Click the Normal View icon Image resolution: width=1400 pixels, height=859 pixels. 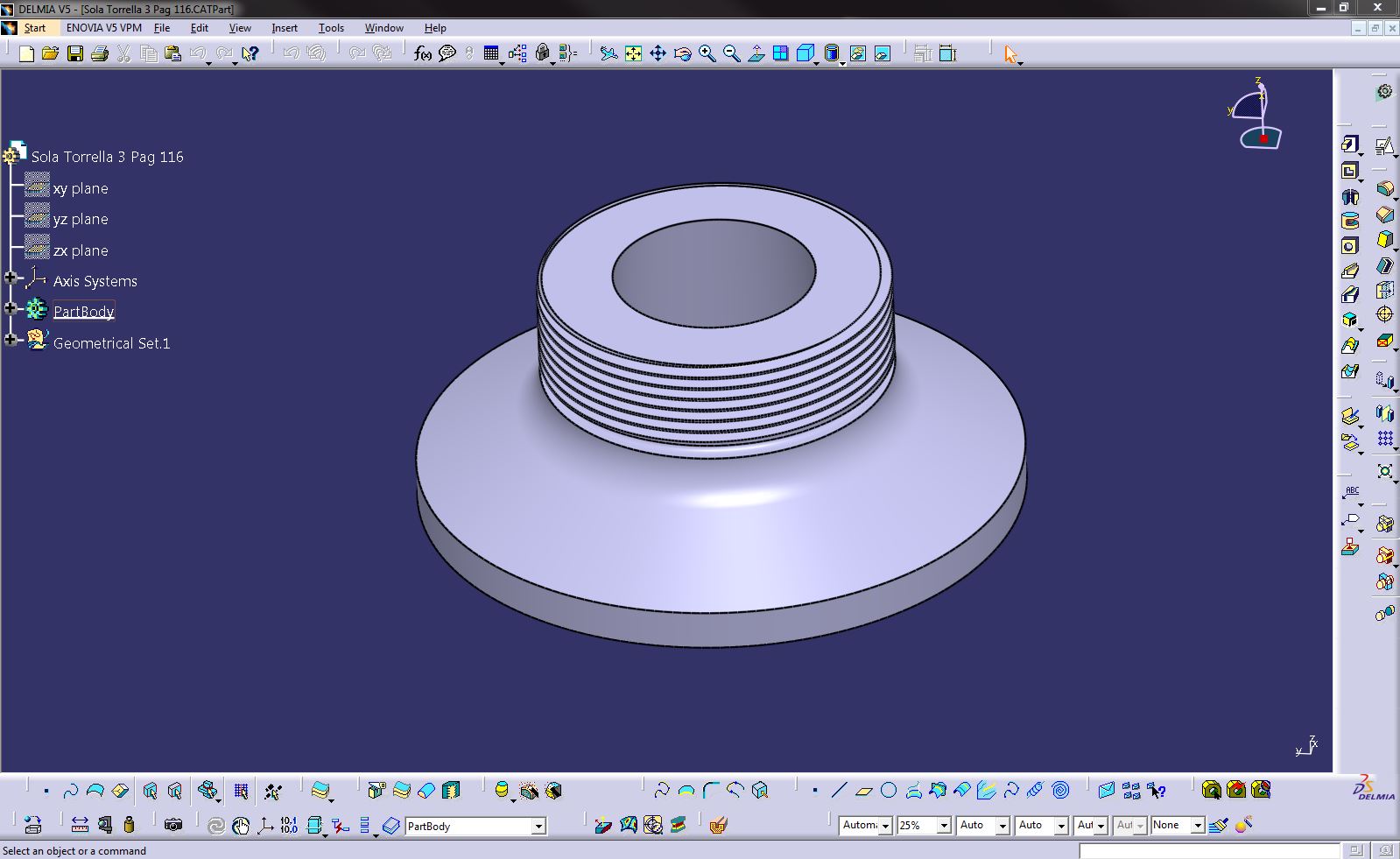pyautogui.click(x=756, y=54)
